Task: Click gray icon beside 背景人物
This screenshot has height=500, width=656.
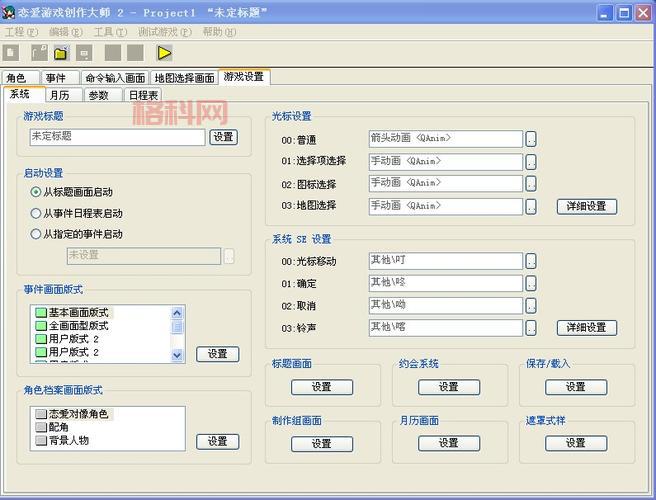Action: coord(41,440)
